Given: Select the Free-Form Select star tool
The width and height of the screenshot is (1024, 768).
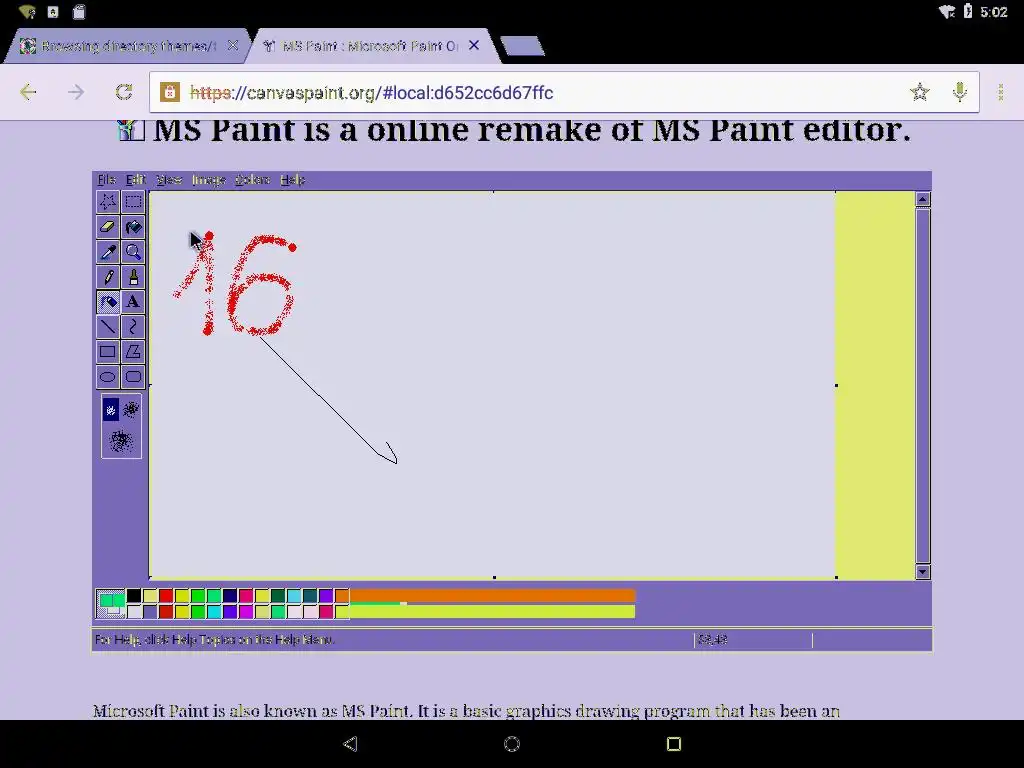Looking at the screenshot, I should (108, 201).
